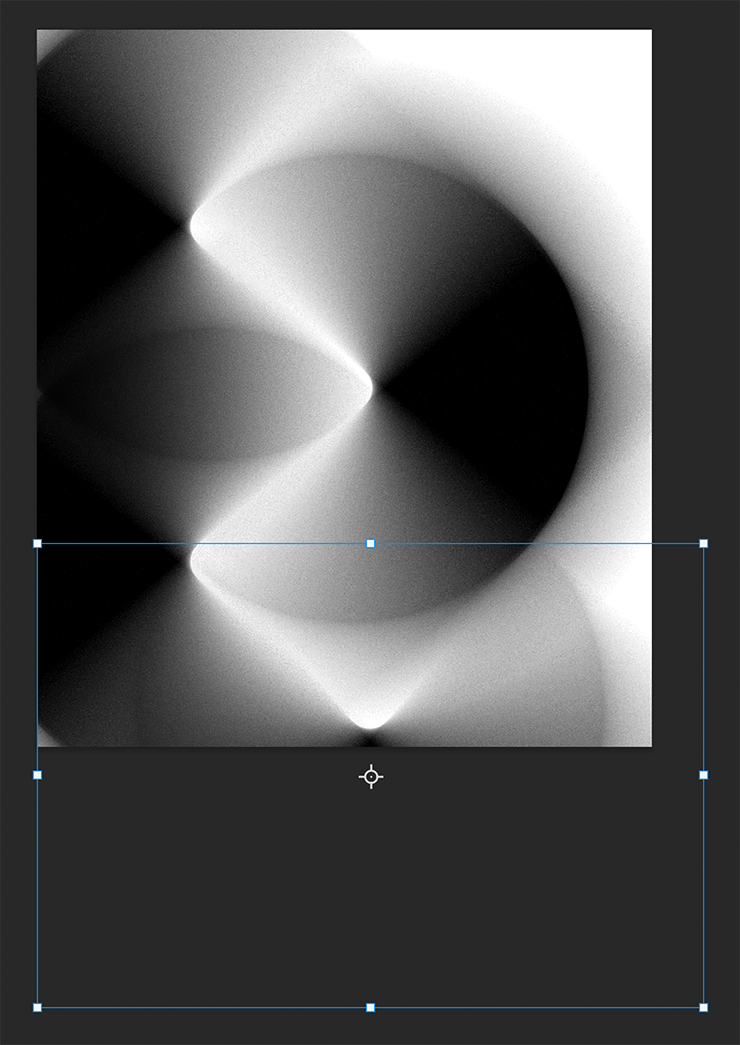
Task: Click the middle-right transform side handle
Action: (703, 775)
